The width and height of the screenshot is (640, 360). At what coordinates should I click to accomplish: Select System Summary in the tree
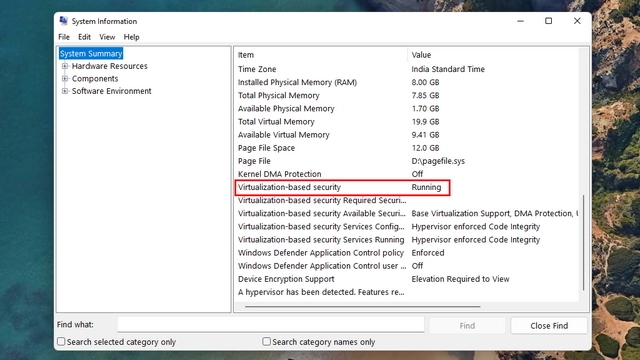tap(91, 53)
